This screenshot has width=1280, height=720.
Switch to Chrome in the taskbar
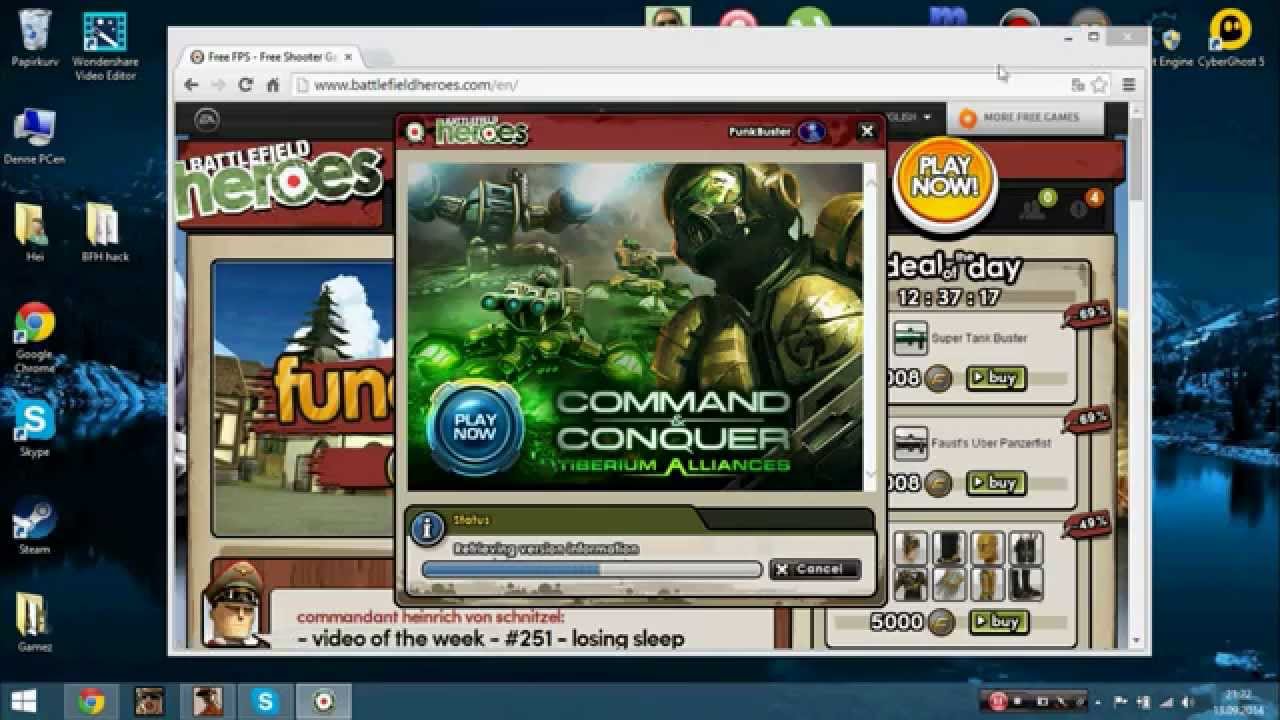click(x=92, y=701)
